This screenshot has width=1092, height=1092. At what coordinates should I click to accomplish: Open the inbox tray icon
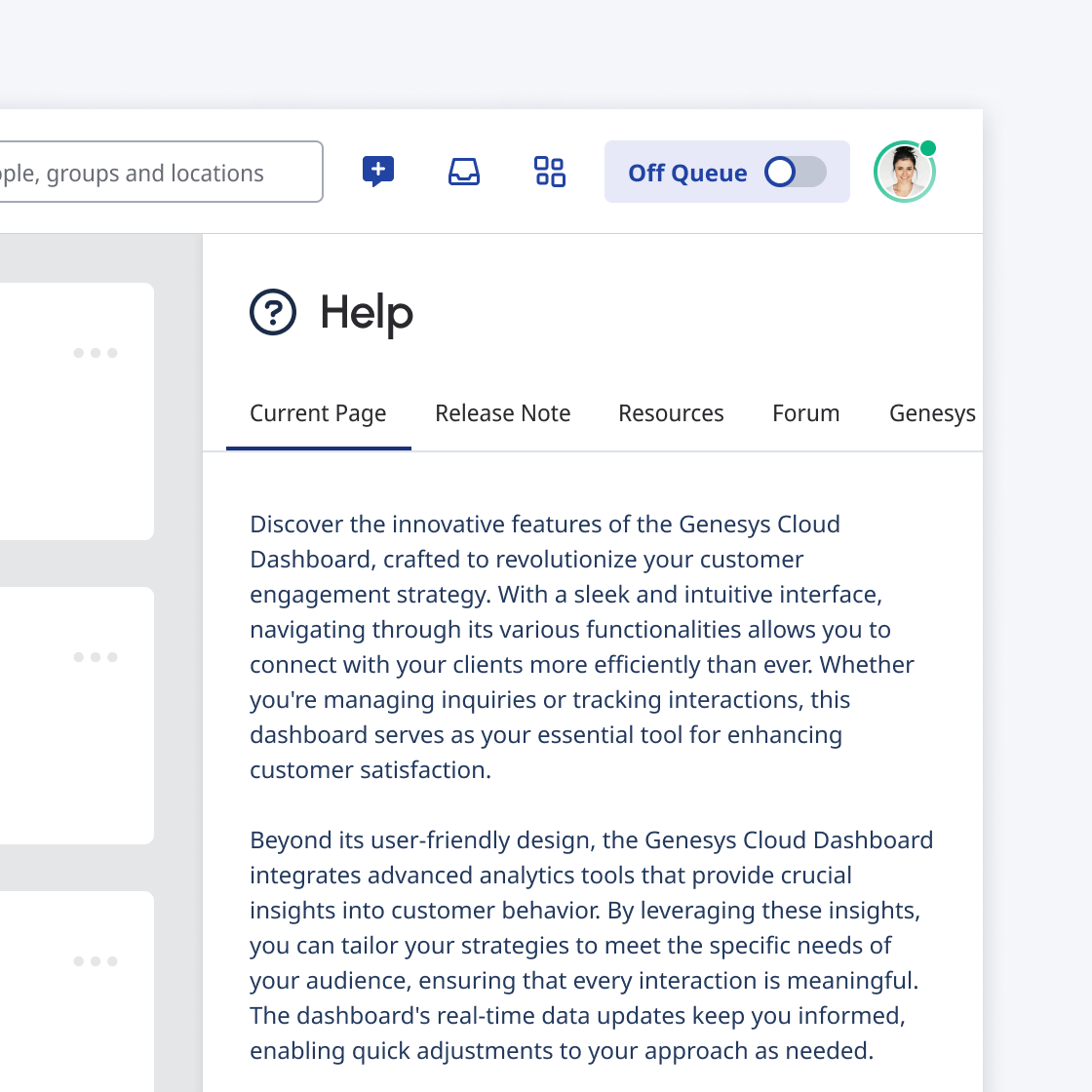(464, 172)
